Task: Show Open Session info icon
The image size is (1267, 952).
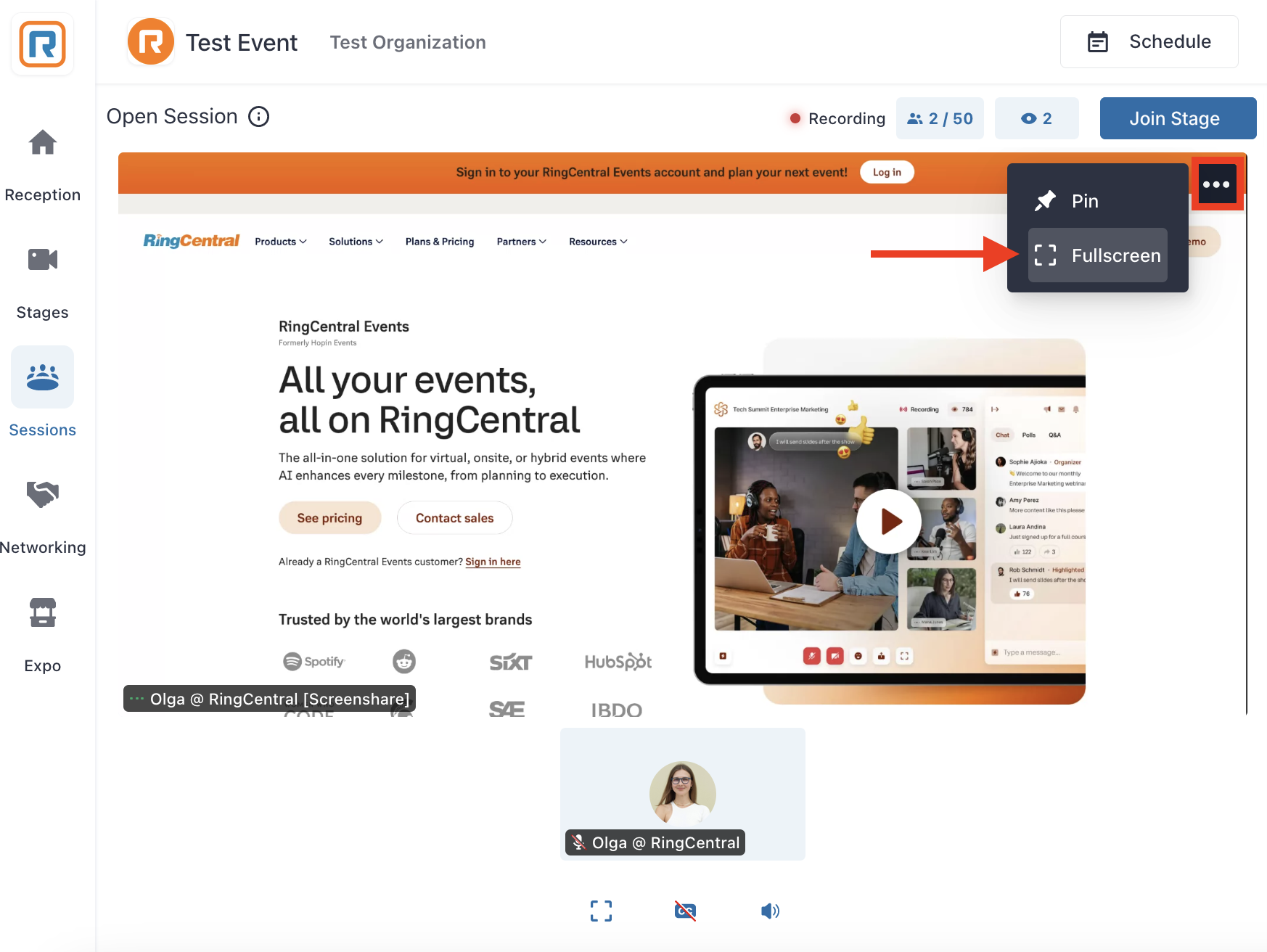Action: pyautogui.click(x=259, y=116)
